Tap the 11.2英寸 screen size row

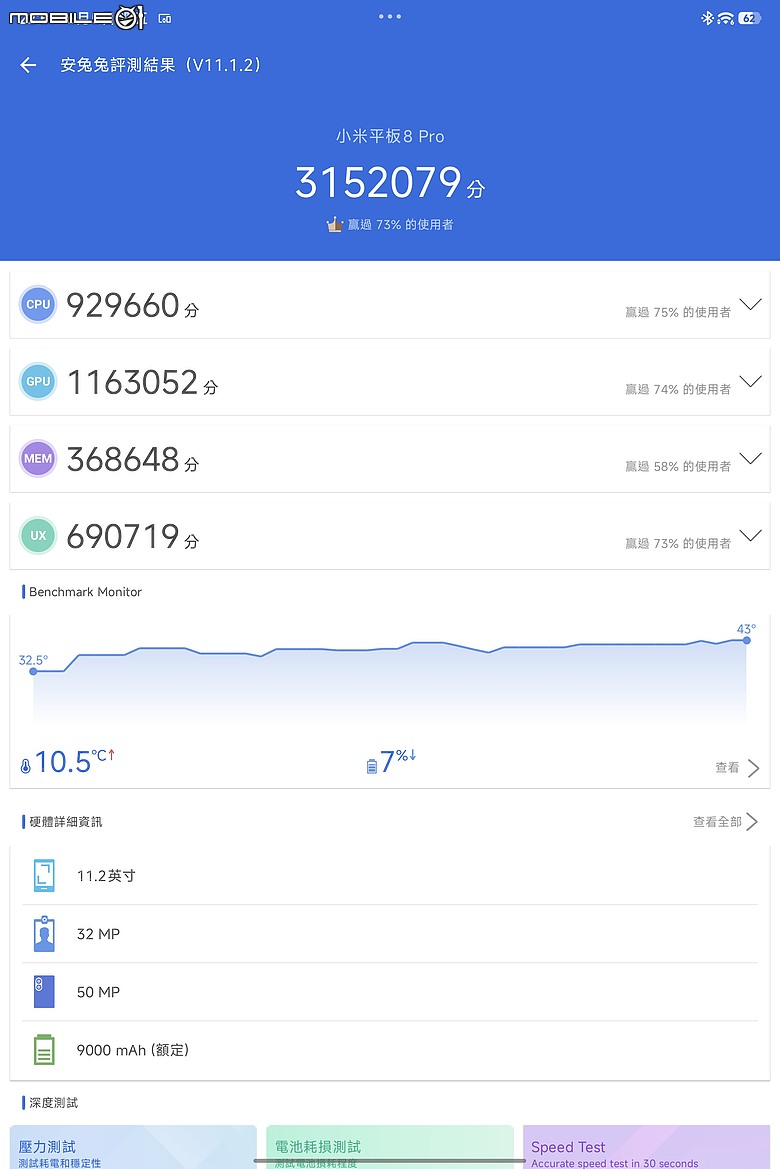pyautogui.click(x=390, y=875)
